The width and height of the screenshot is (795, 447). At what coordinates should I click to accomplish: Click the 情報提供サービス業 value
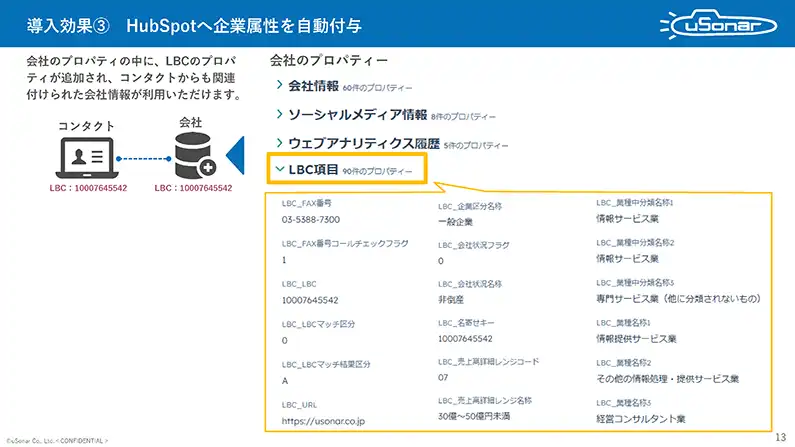[x=636, y=339]
